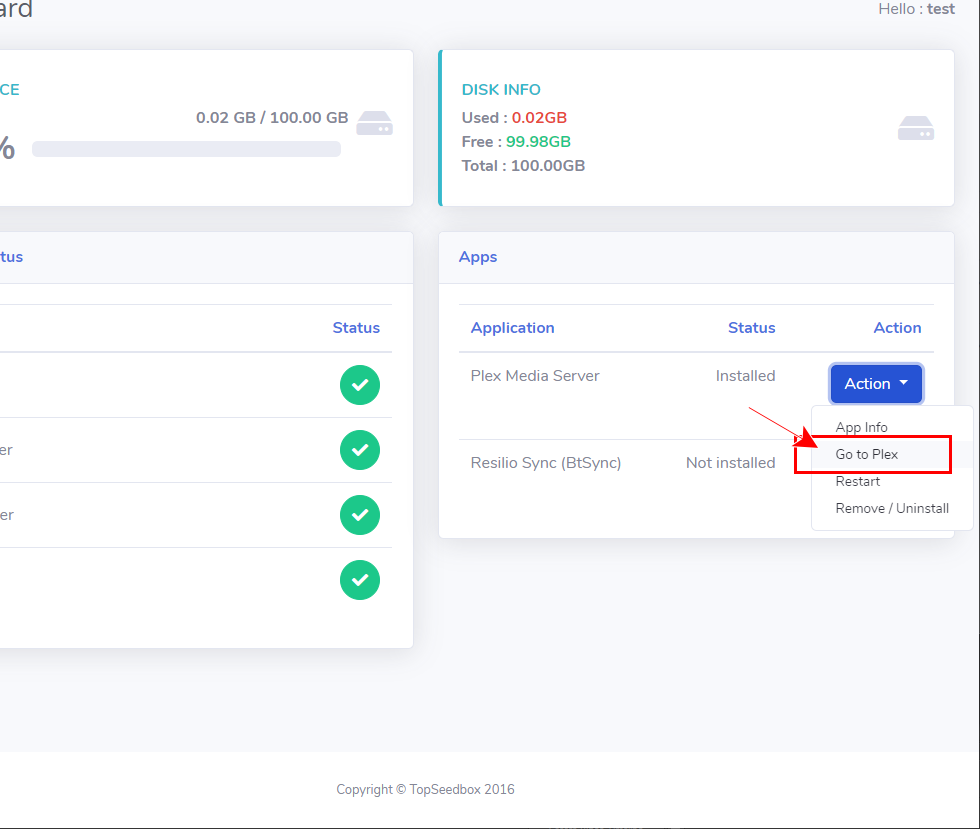The width and height of the screenshot is (980, 829).
Task: Click the disk usage progress bar
Action: [186, 149]
